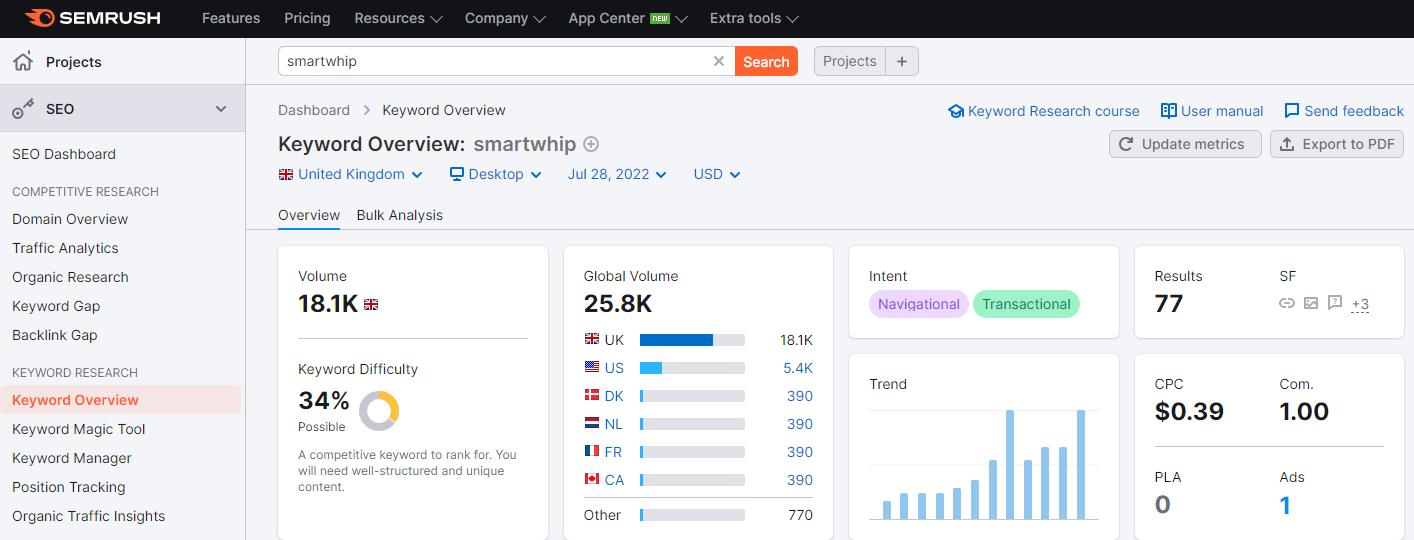
Task: Click the Other volume progress bar
Action: [692, 515]
